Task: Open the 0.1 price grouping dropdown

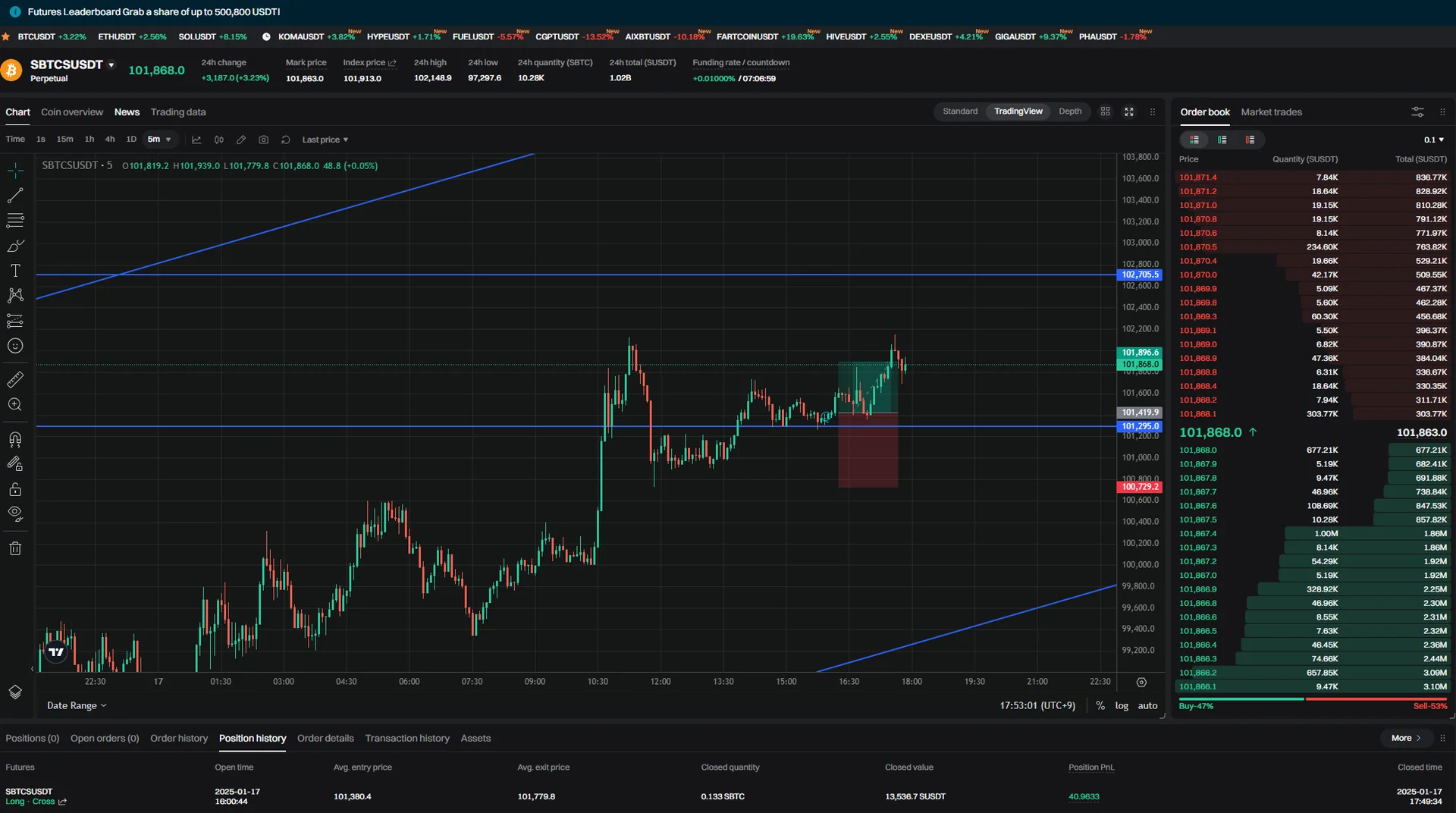Action: click(1434, 140)
